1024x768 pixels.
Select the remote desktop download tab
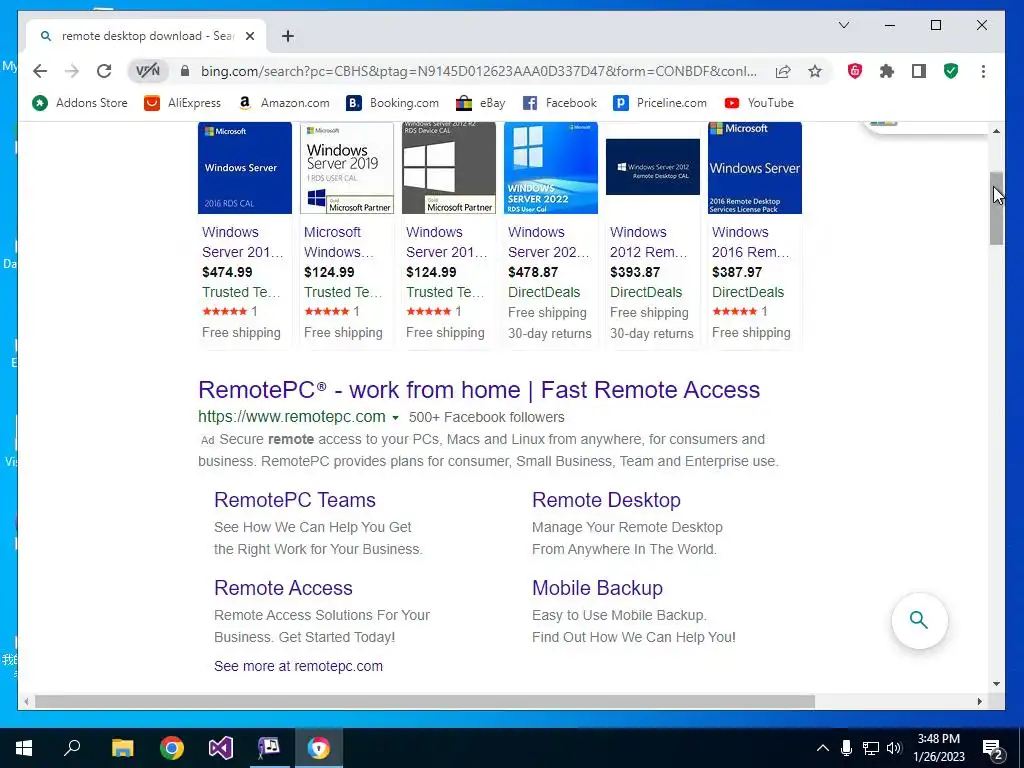(x=146, y=36)
